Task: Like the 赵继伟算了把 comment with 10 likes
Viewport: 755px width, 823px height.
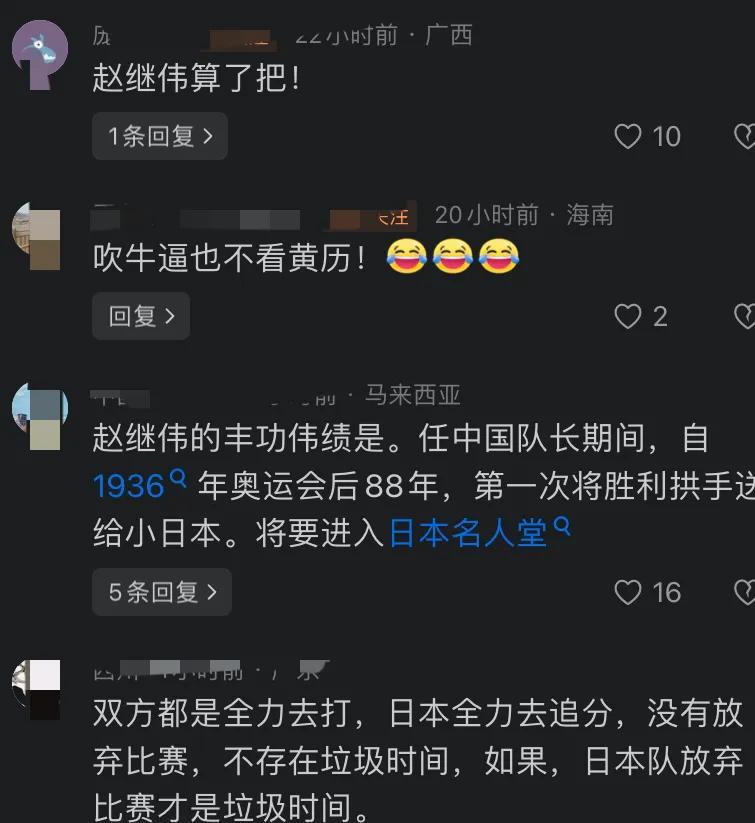Action: [628, 136]
